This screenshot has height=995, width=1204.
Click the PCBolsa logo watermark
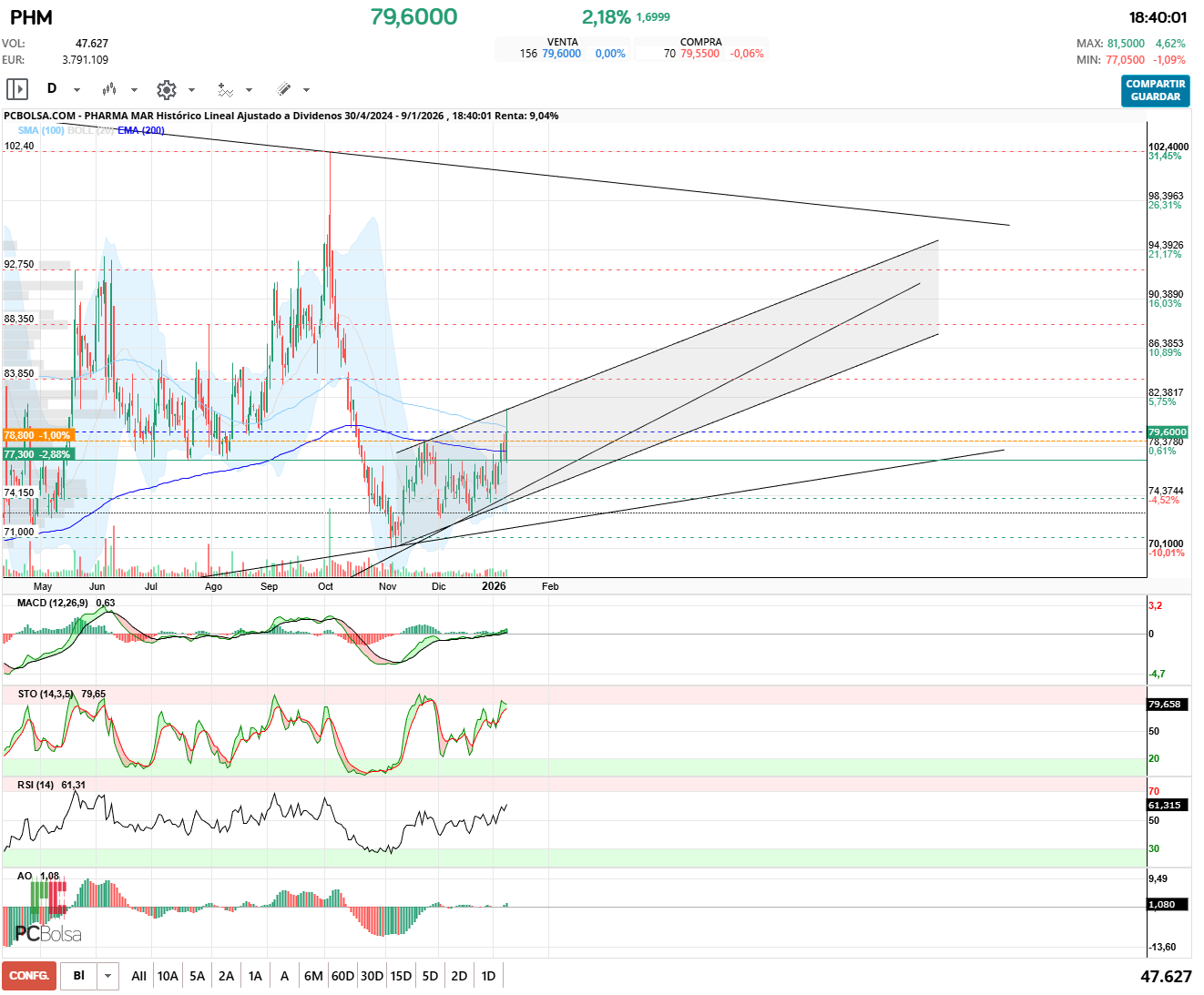coord(47,933)
